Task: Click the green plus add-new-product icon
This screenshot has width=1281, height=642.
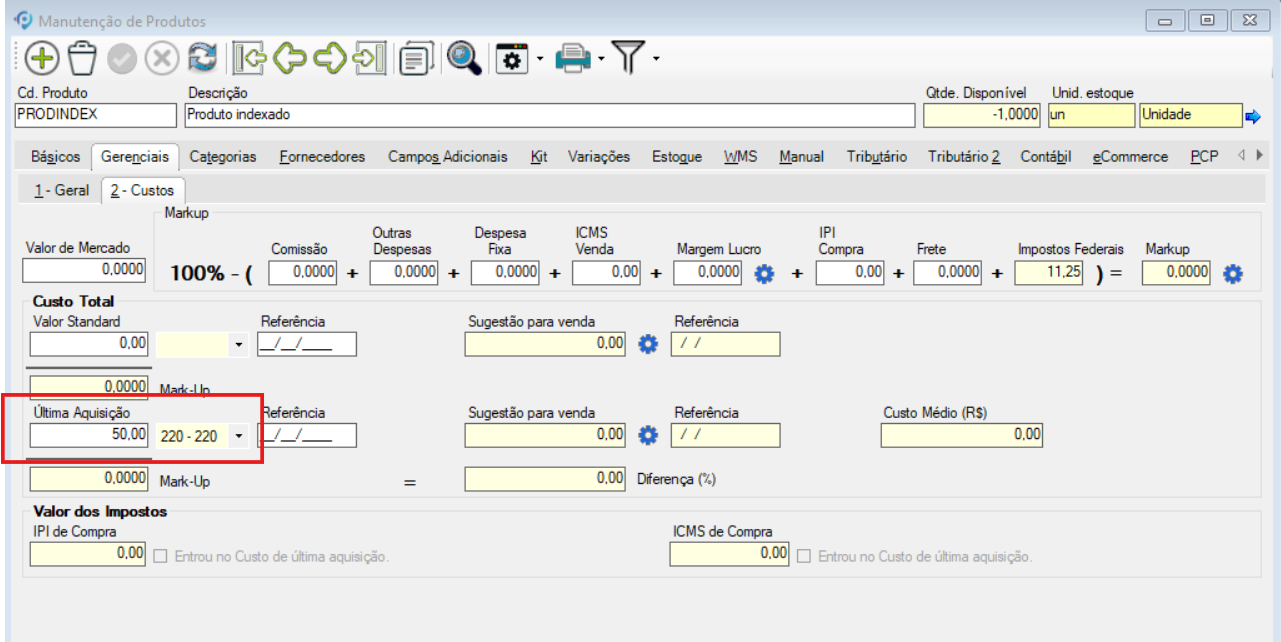Action: click(42, 59)
